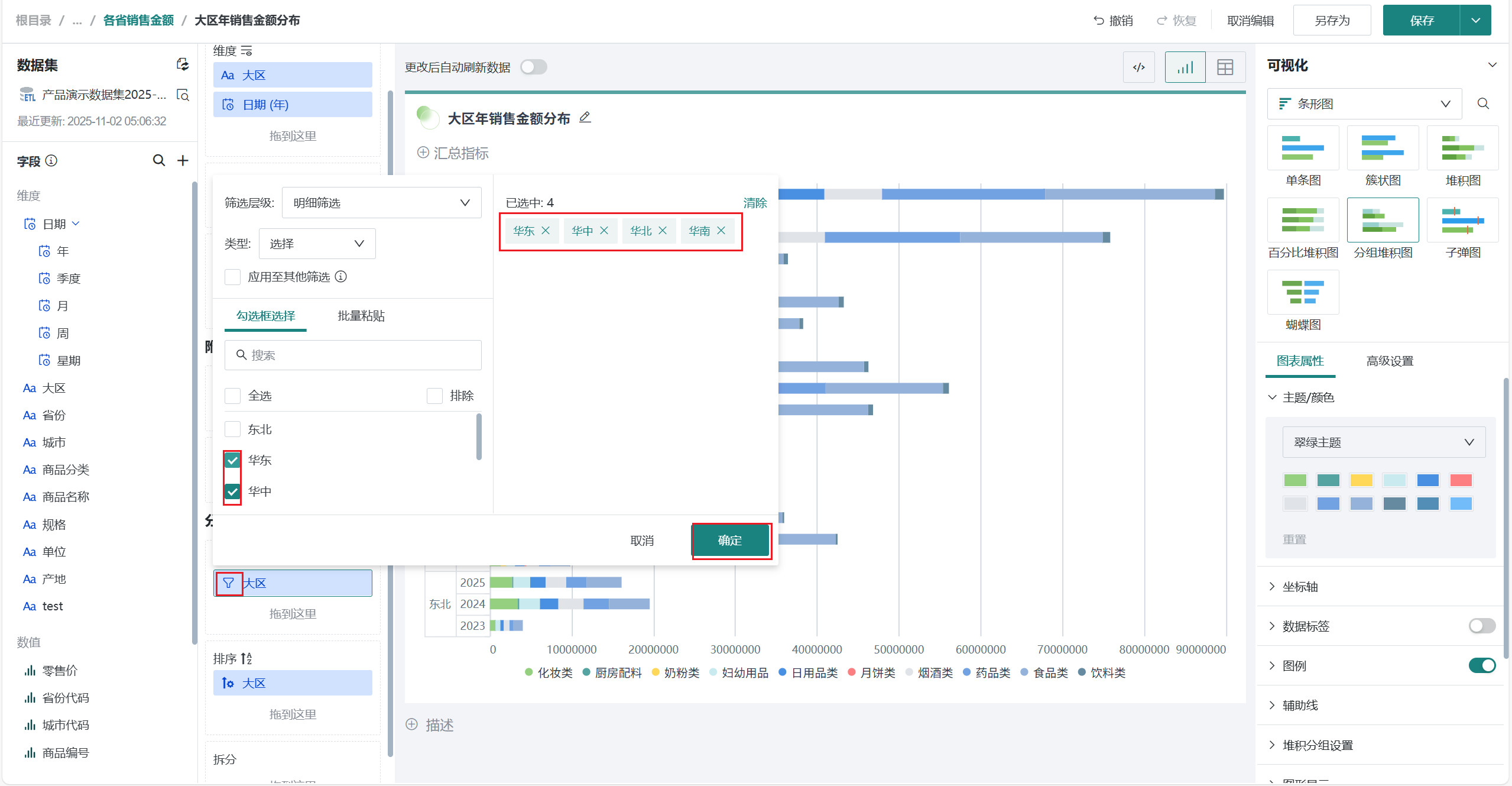Viewport: 1512px width, 786px height.
Task: Click the chart view icon
Action: coord(1185,67)
